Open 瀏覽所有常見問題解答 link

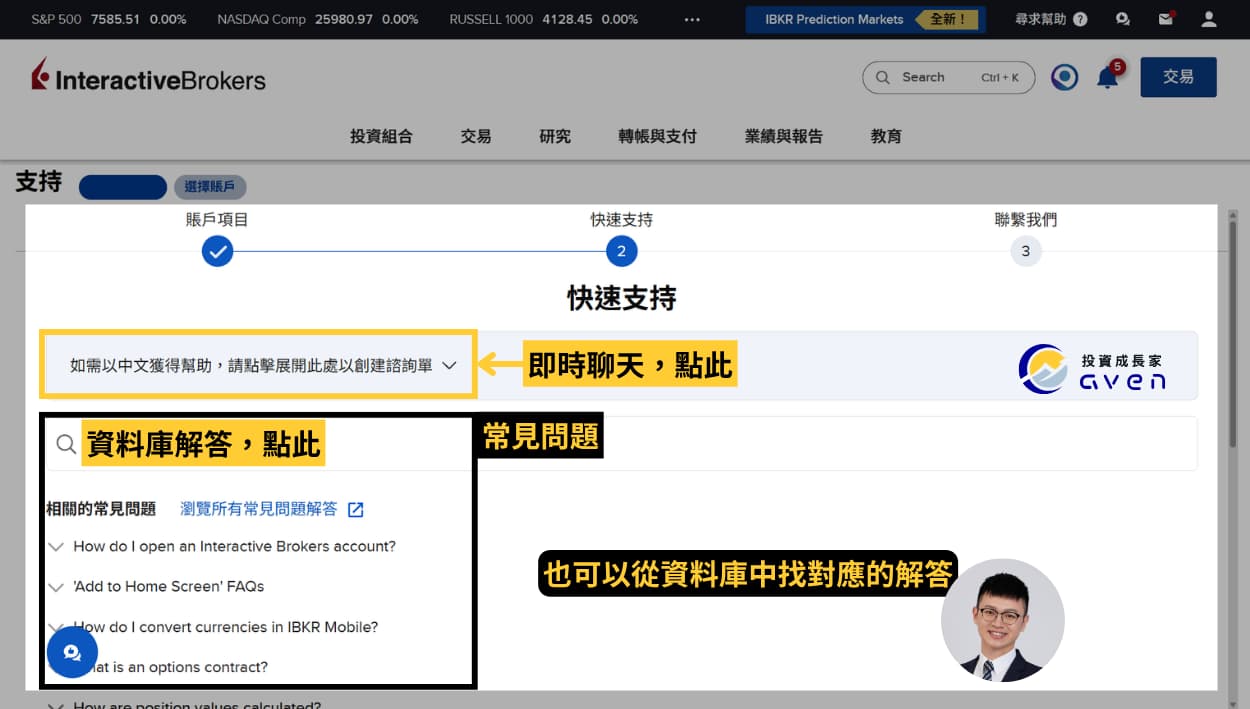258,509
